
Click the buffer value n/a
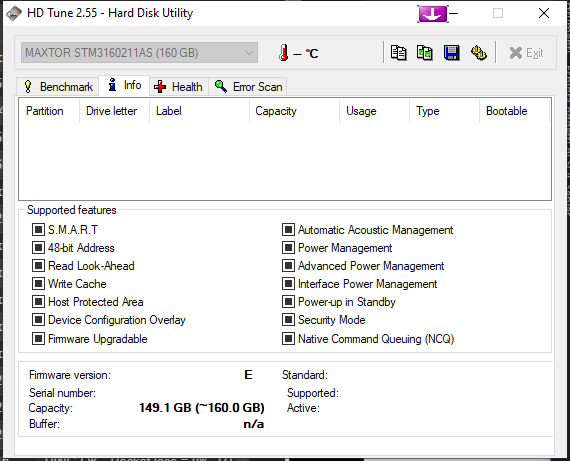pos(254,424)
